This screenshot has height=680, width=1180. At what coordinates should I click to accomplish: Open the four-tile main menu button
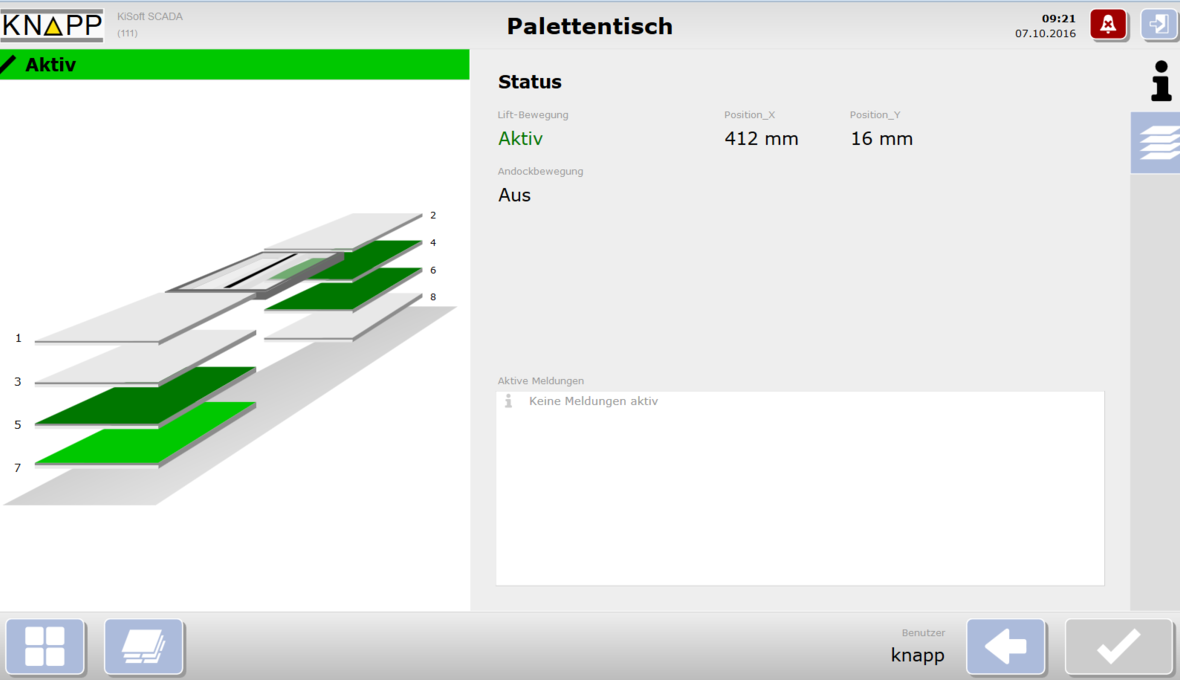pos(45,646)
